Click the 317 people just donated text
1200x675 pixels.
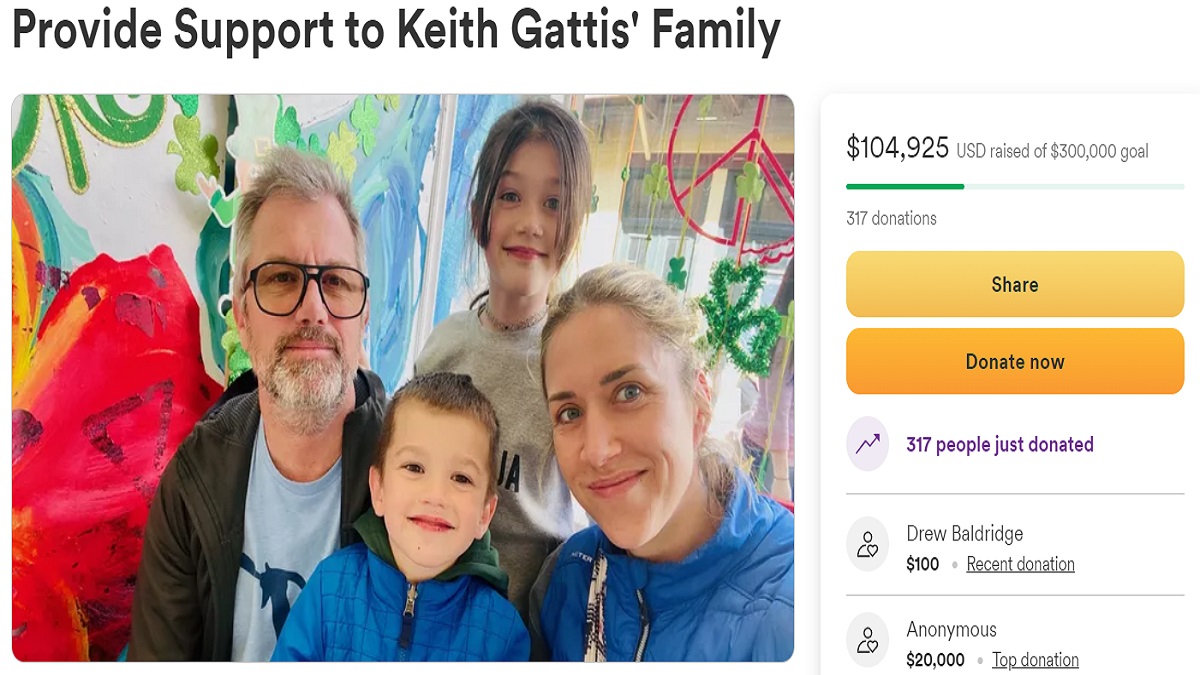point(1000,444)
